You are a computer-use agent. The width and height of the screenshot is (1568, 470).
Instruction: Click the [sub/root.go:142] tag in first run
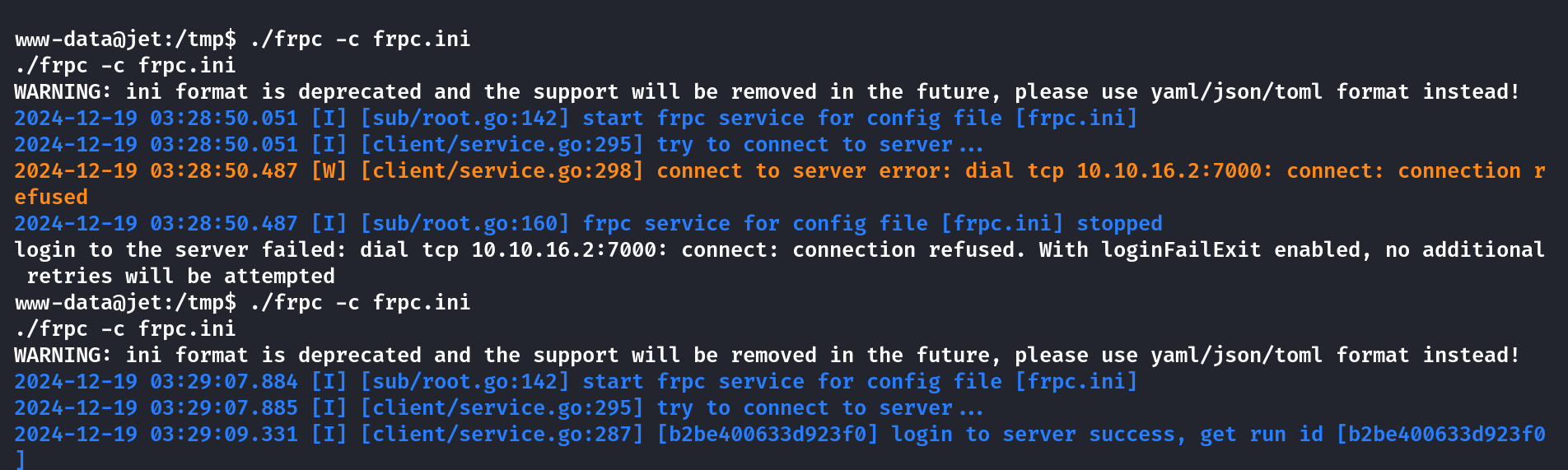coord(464,118)
